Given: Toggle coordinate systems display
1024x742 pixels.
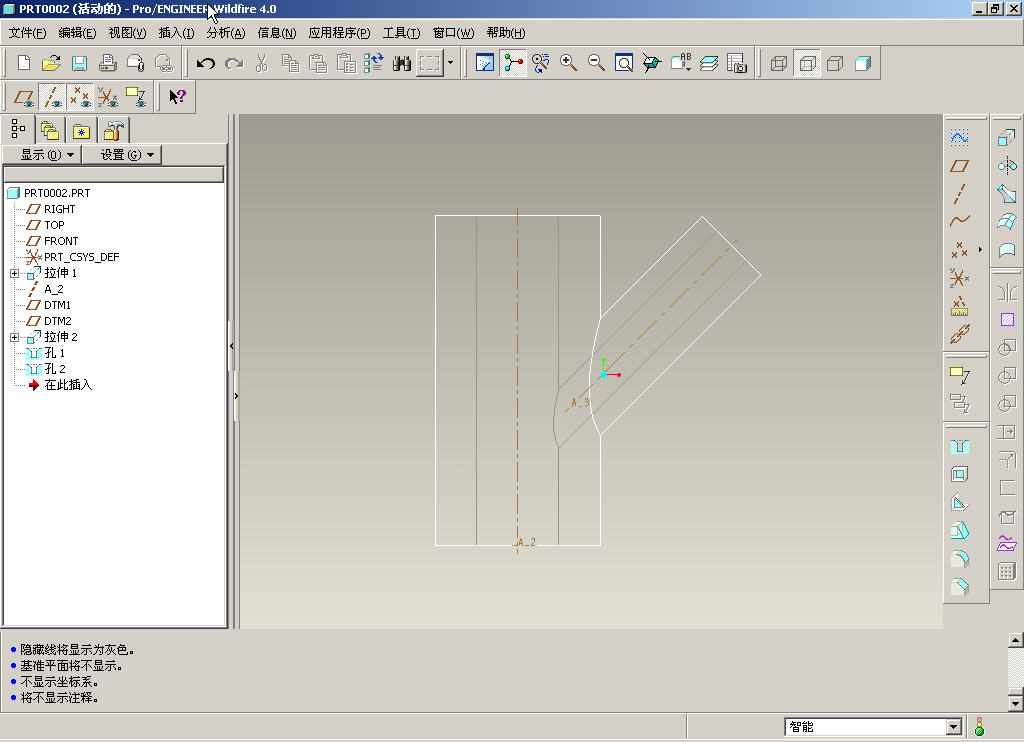Looking at the screenshot, I should click(107, 97).
